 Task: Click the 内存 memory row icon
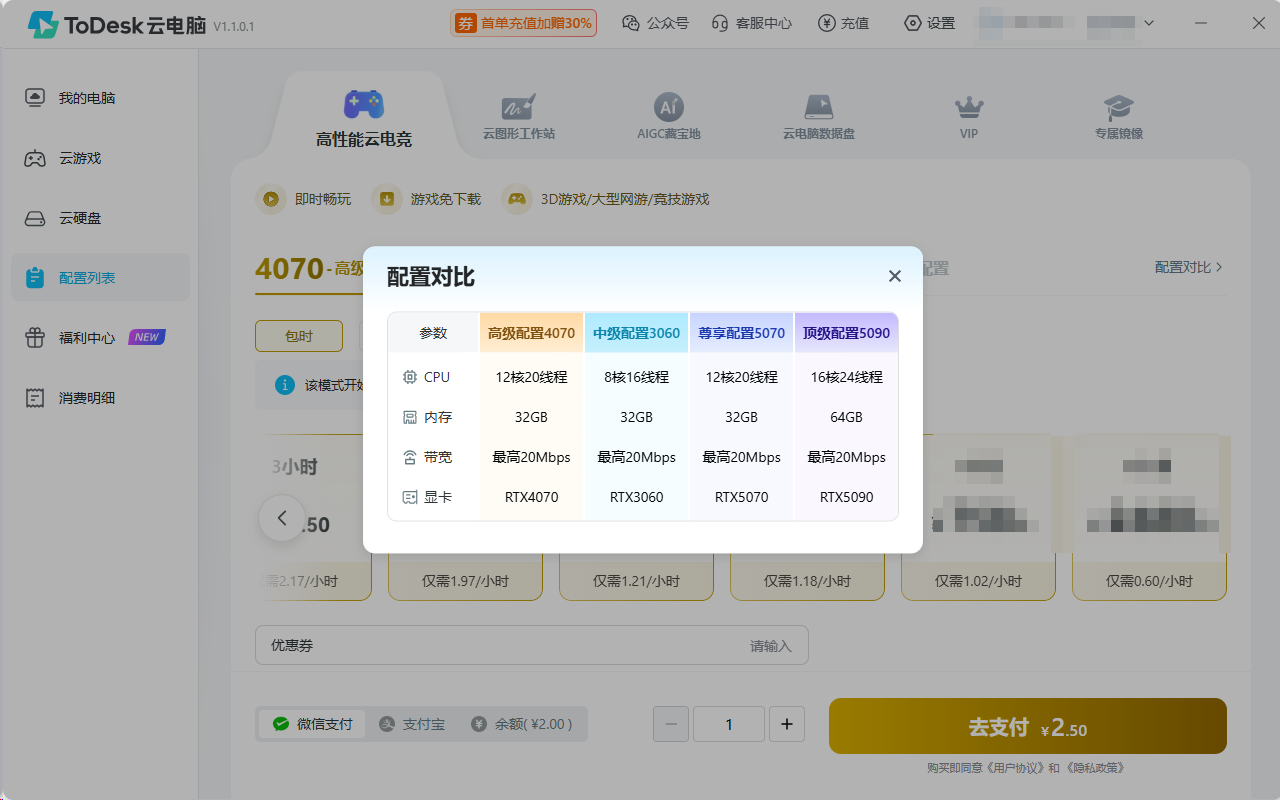[x=410, y=417]
